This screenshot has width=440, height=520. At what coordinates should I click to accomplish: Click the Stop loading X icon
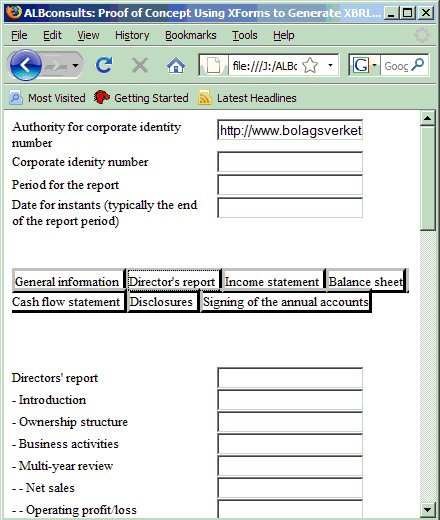[x=140, y=65]
